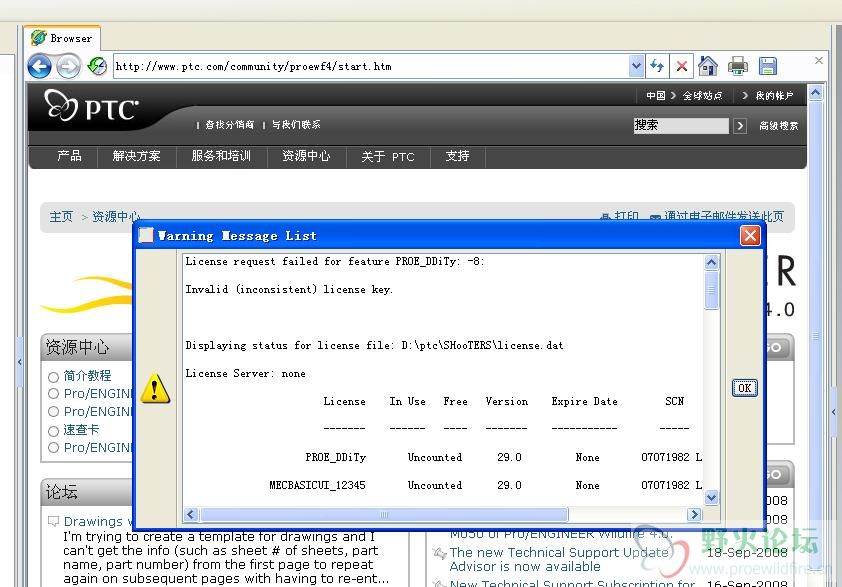Click the 'Invalid (inconsistent) license key.' line
Screen dimensions: 842x587
(289, 289)
